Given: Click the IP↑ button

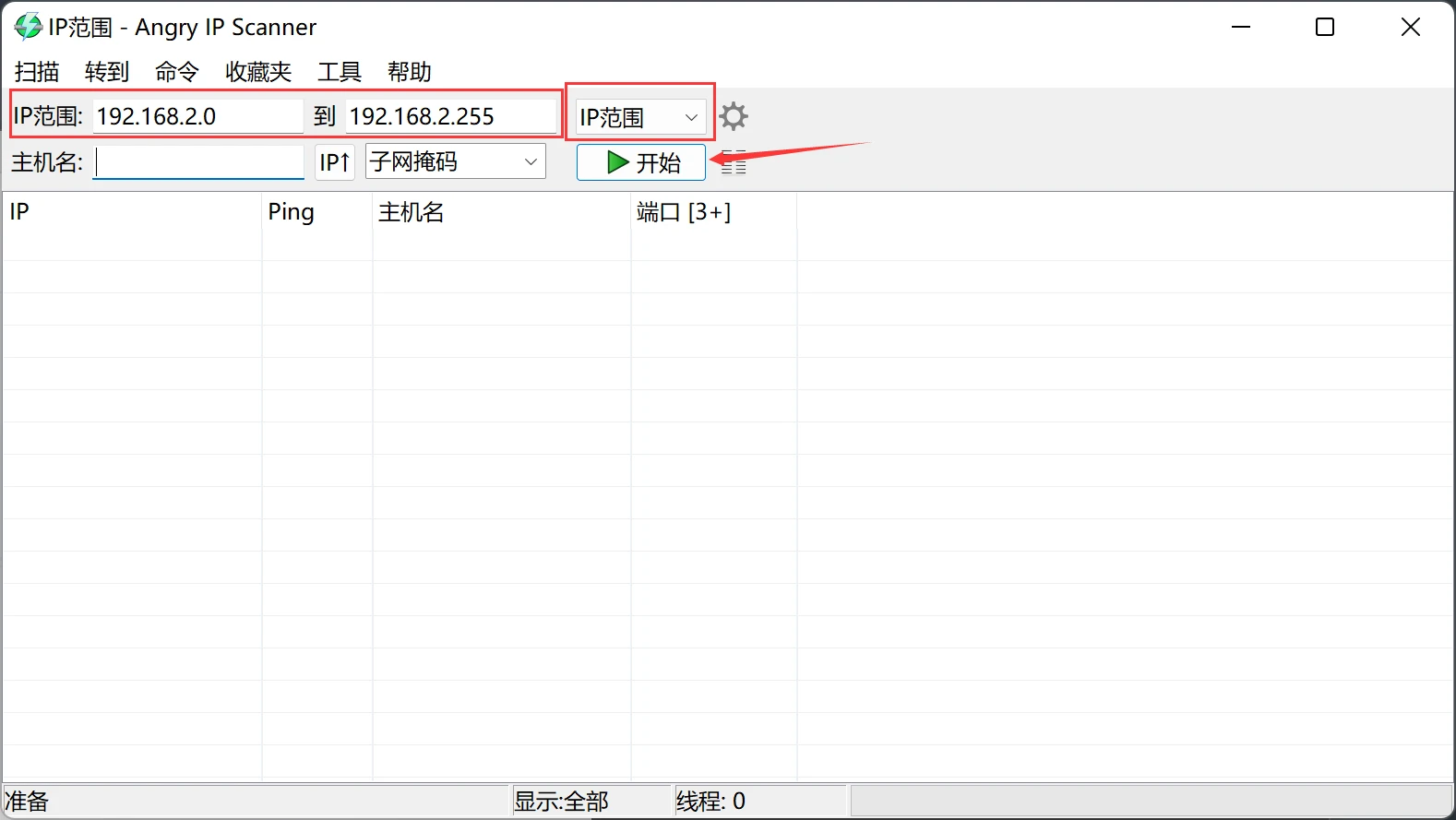Looking at the screenshot, I should pos(335,162).
